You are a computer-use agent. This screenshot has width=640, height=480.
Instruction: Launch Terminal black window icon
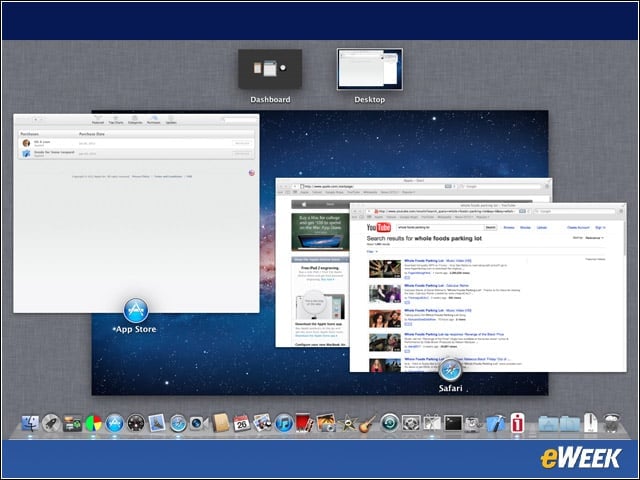(453, 424)
